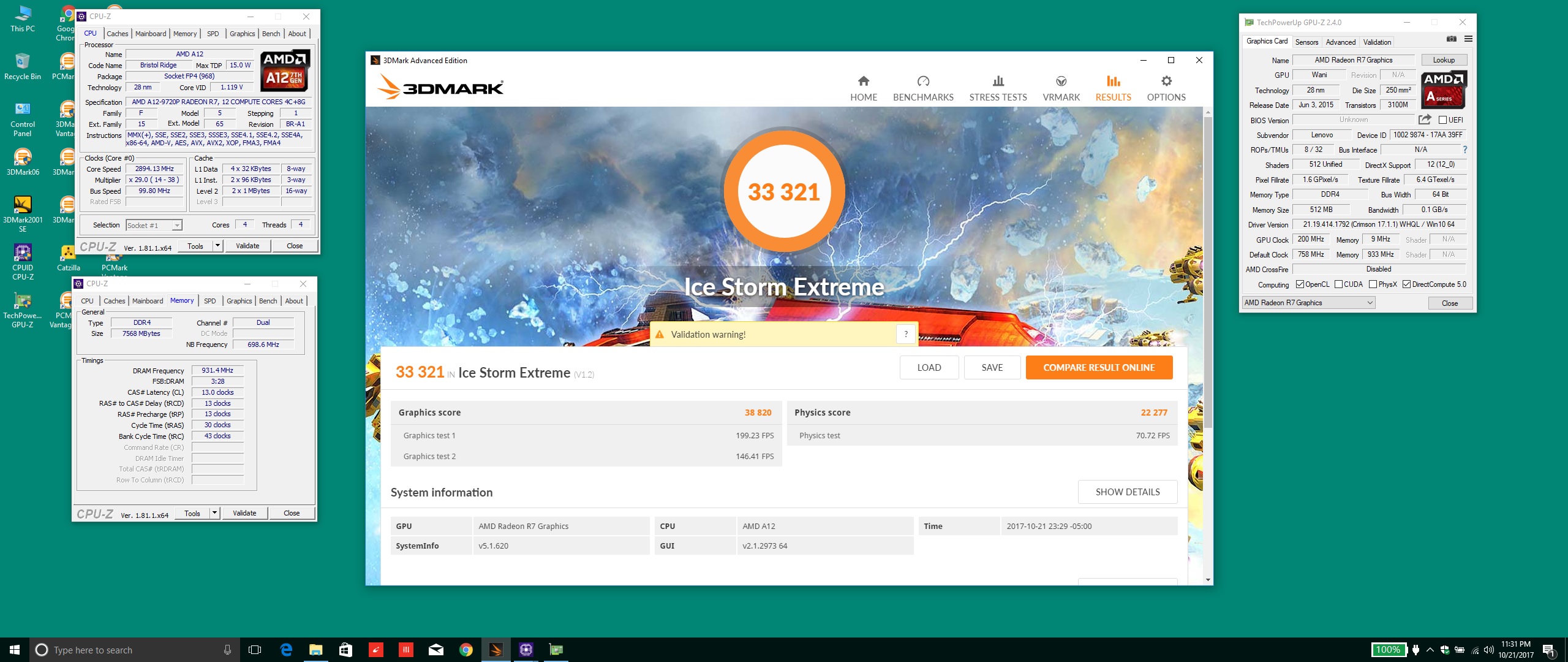The image size is (1568, 662).
Task: Open the Bench tab in CPU-Z Memory window
Action: tap(268, 301)
